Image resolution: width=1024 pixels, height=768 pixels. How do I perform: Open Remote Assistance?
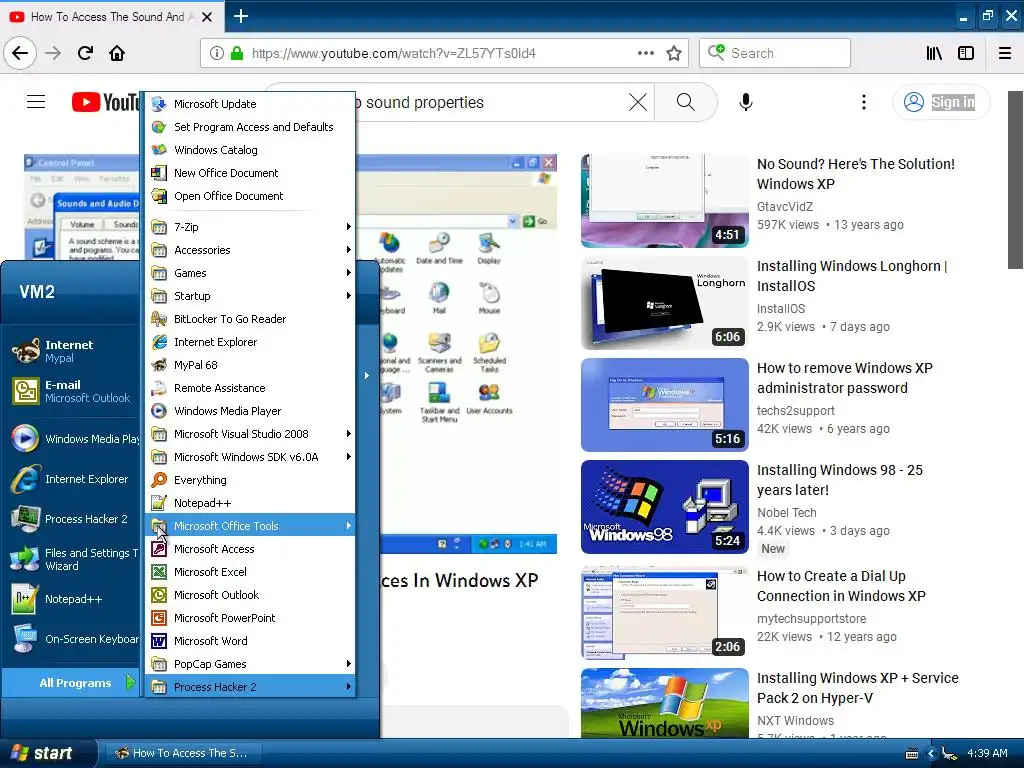pyautogui.click(x=250, y=387)
